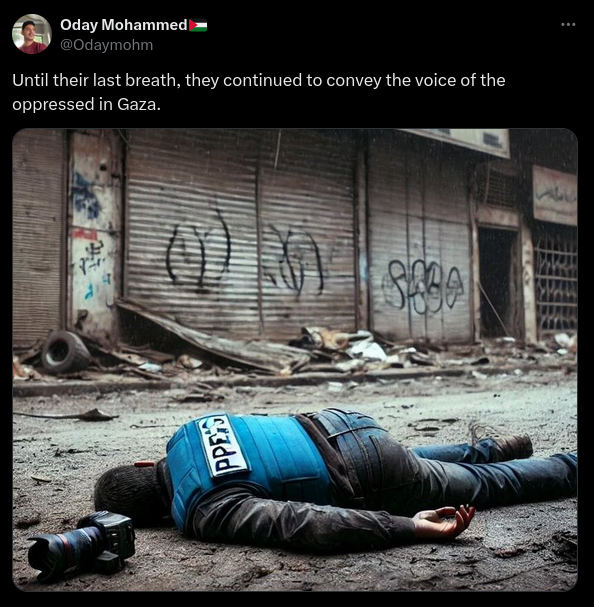The image size is (594, 607).
Task: Open Oday Mohammed's profile avatar
Action: pos(32,34)
